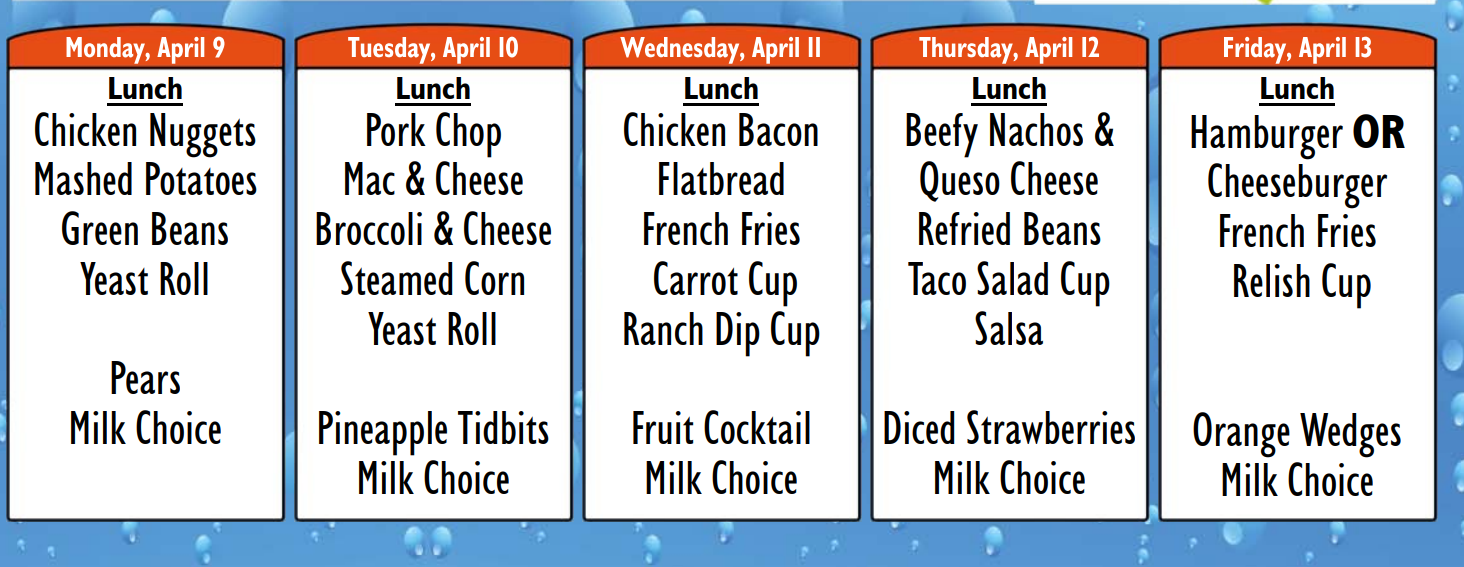The image size is (1464, 567).
Task: Click Milk Choice under Monday's Pears
Action: pyautogui.click(x=145, y=430)
